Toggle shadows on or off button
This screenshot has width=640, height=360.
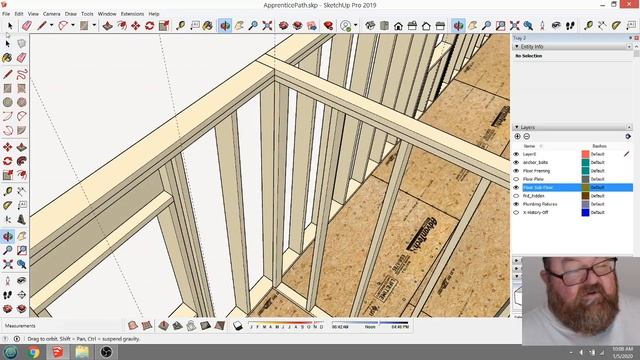click(238, 326)
